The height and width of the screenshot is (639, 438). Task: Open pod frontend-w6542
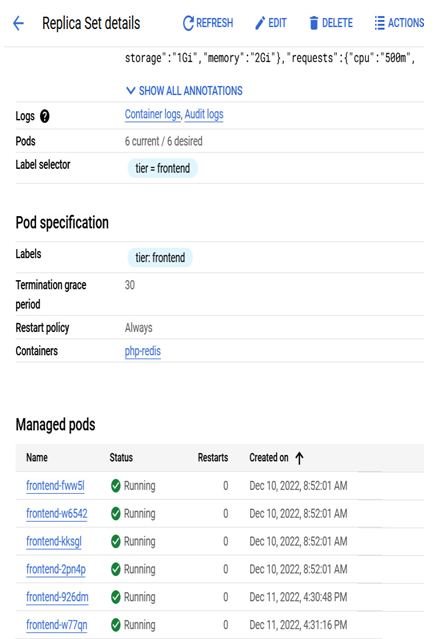click(57, 513)
